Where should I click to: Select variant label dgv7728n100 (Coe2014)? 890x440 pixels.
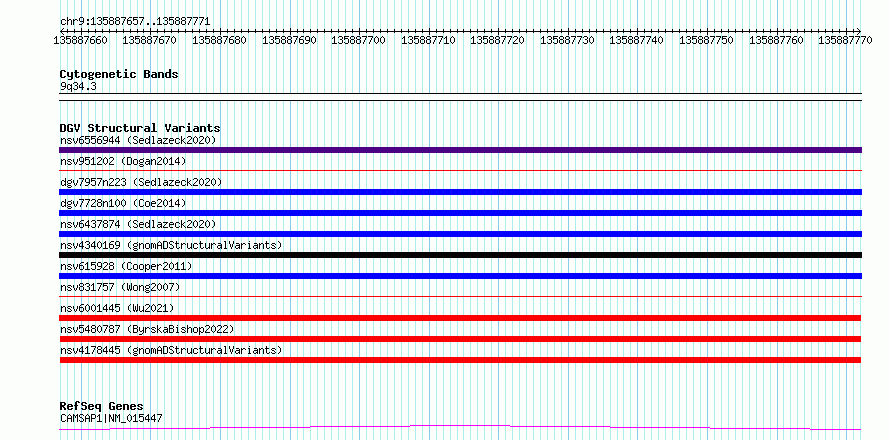[x=123, y=203]
